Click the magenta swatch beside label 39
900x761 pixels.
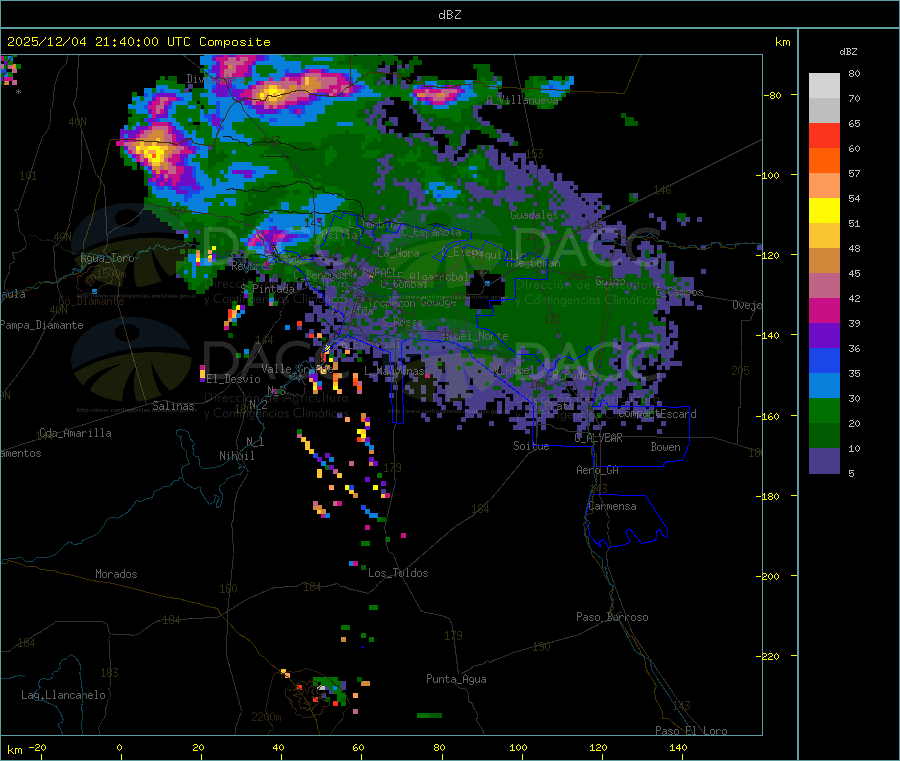pos(824,310)
